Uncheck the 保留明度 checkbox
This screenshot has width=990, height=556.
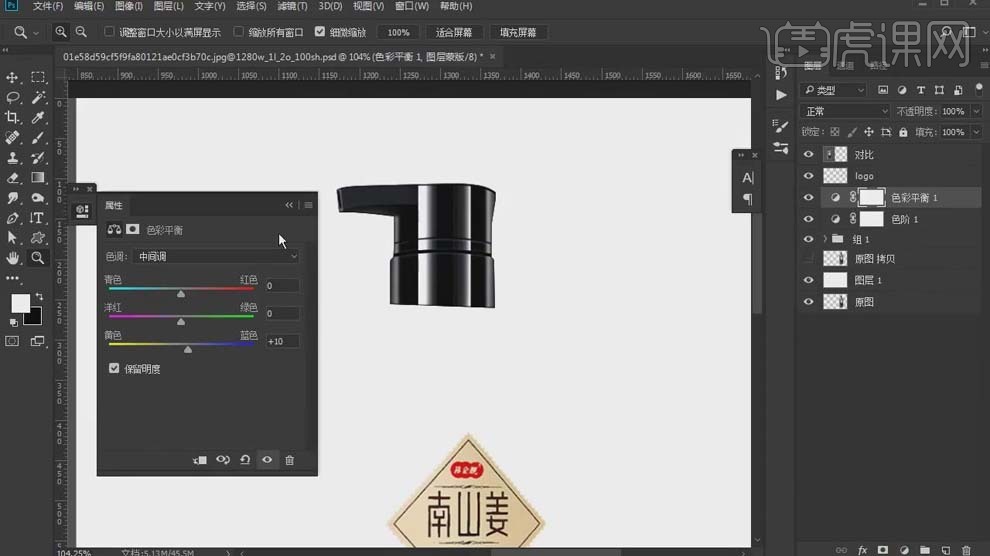pos(114,369)
